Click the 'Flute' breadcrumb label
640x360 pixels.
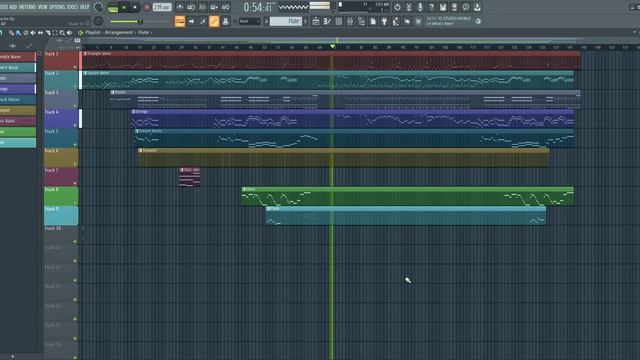point(143,32)
